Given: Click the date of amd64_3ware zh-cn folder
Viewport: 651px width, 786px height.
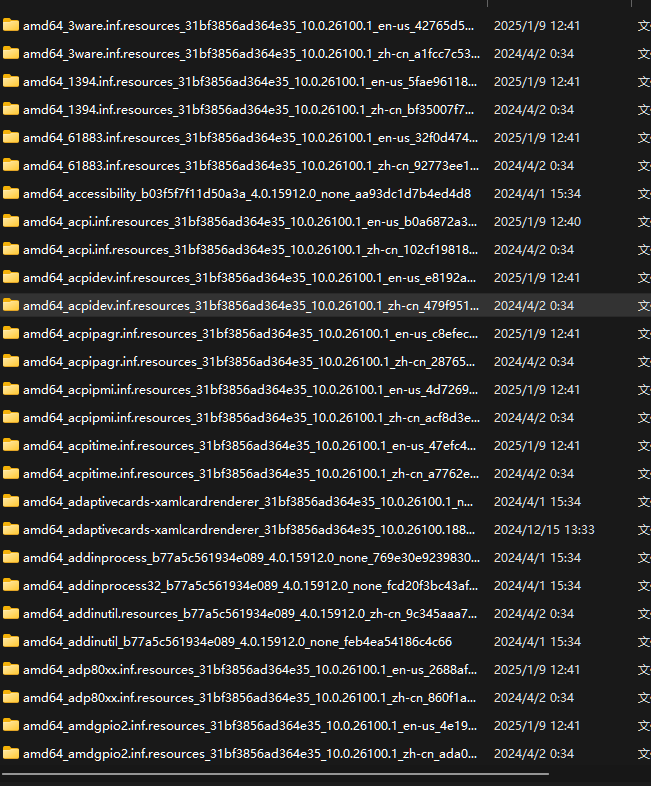Looking at the screenshot, I should click(x=534, y=53).
